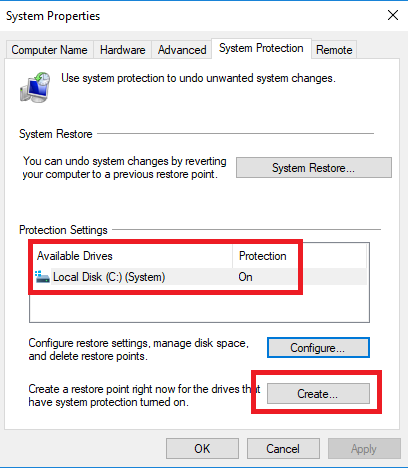The width and height of the screenshot is (408, 468).
Task: Click empty space in the drives list
Action: 199,304
